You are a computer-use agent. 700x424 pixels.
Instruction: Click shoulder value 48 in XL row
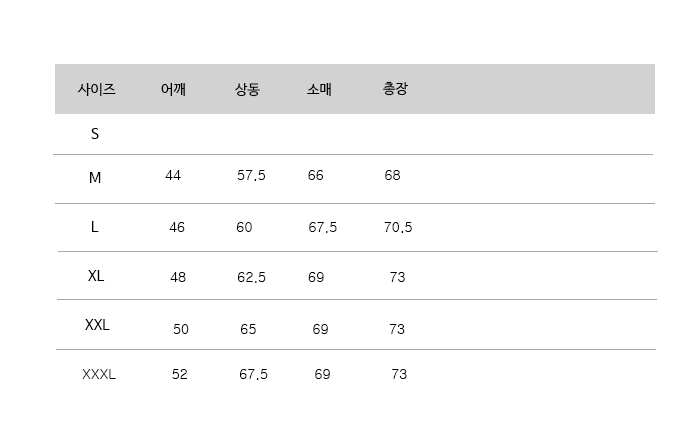click(178, 277)
